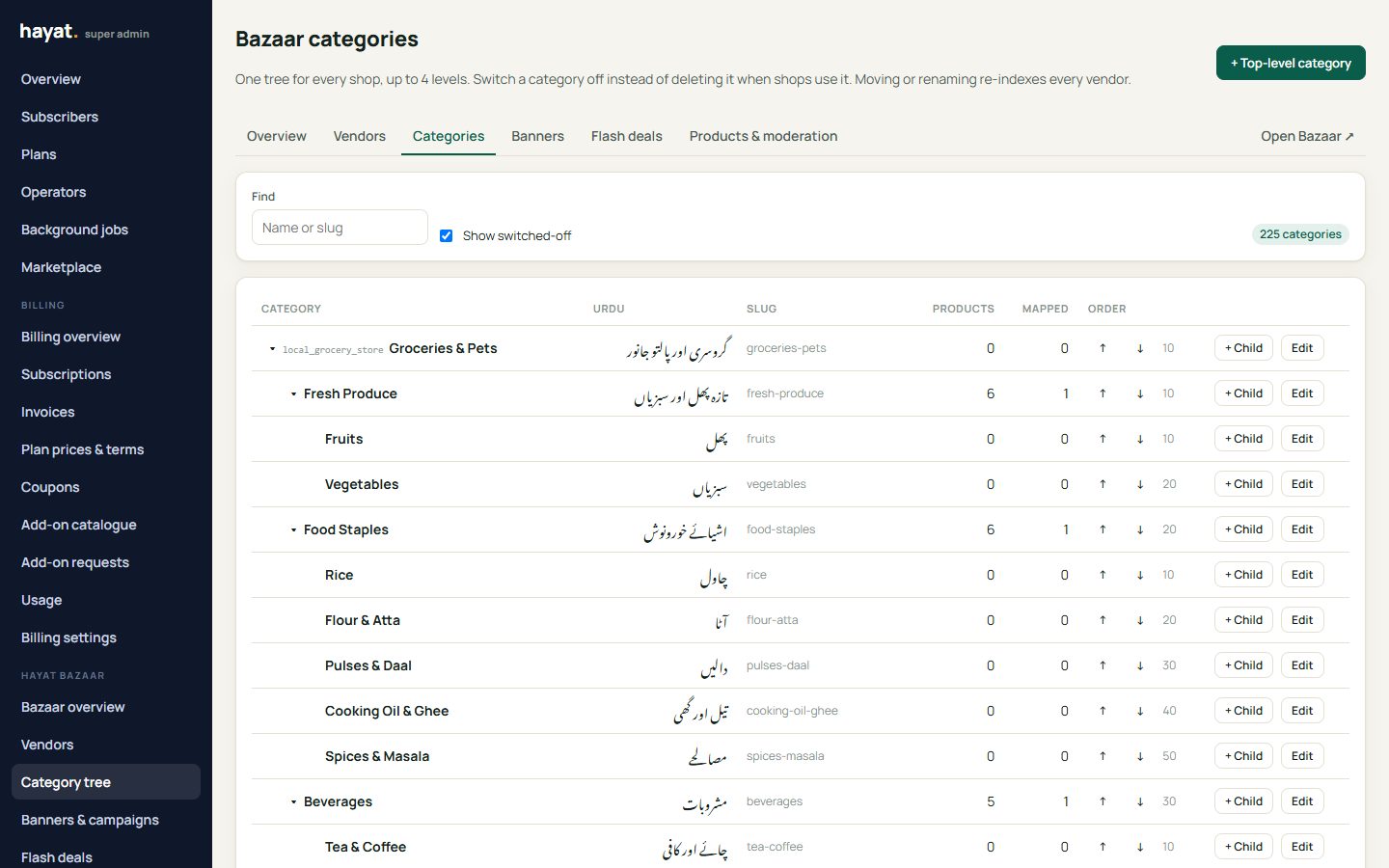Open the Banners tab

537,136
